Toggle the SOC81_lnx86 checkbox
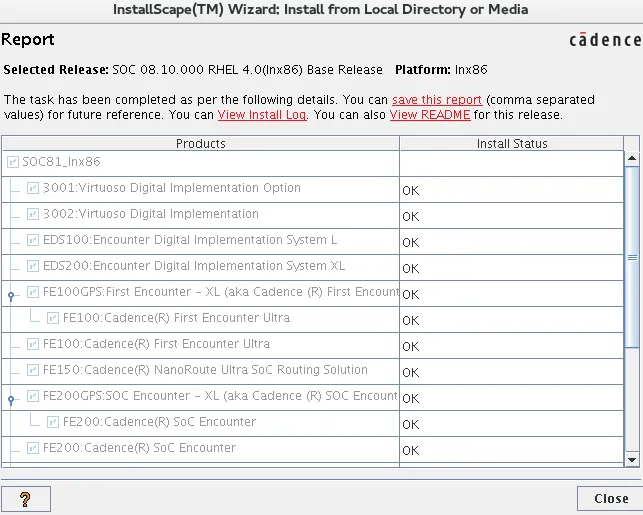 [13, 162]
